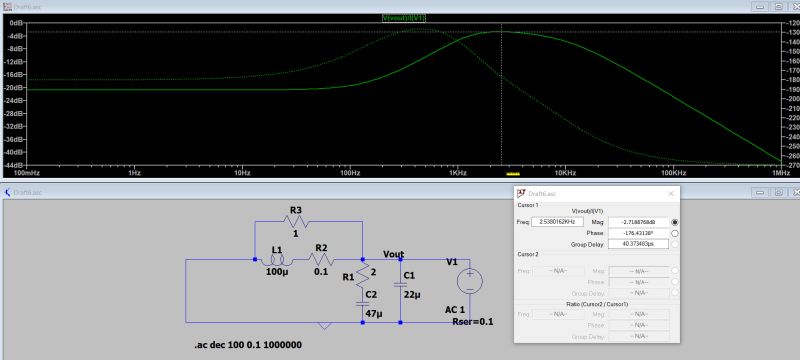Click R2's 0.1 resistance value
The height and width of the screenshot is (360, 800).
pyautogui.click(x=321, y=272)
